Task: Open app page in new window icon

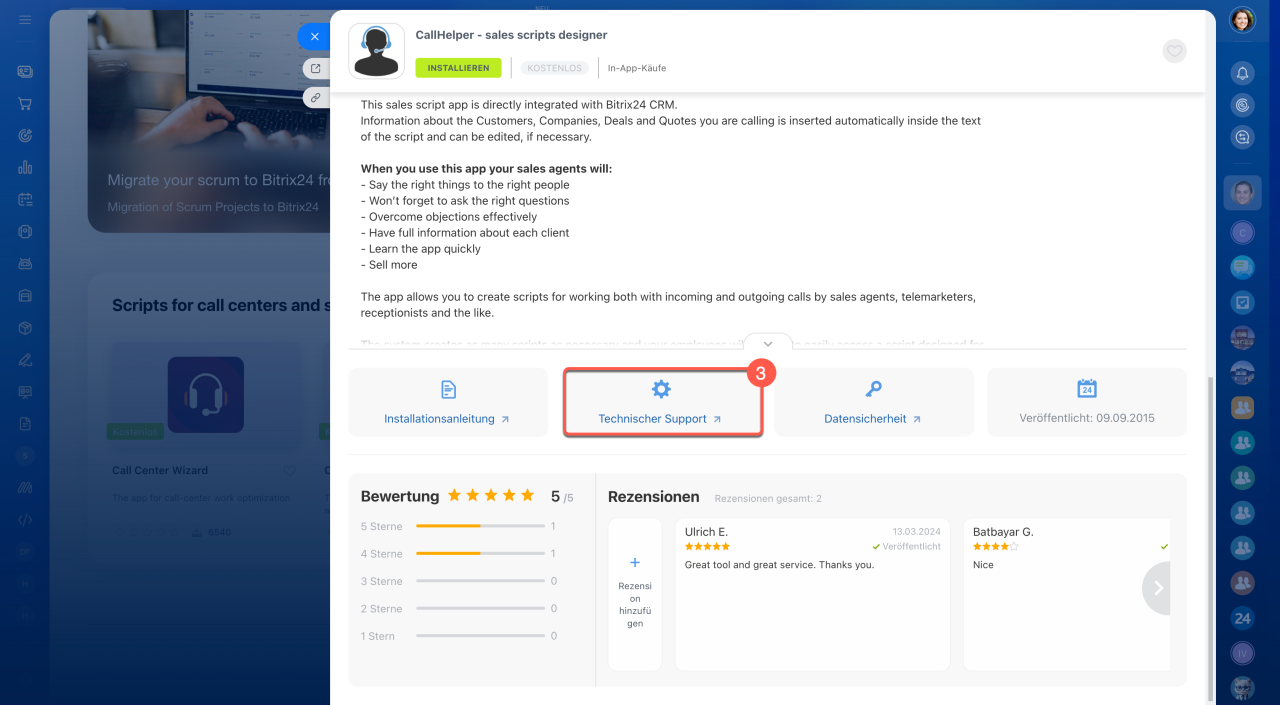Action: (316, 69)
